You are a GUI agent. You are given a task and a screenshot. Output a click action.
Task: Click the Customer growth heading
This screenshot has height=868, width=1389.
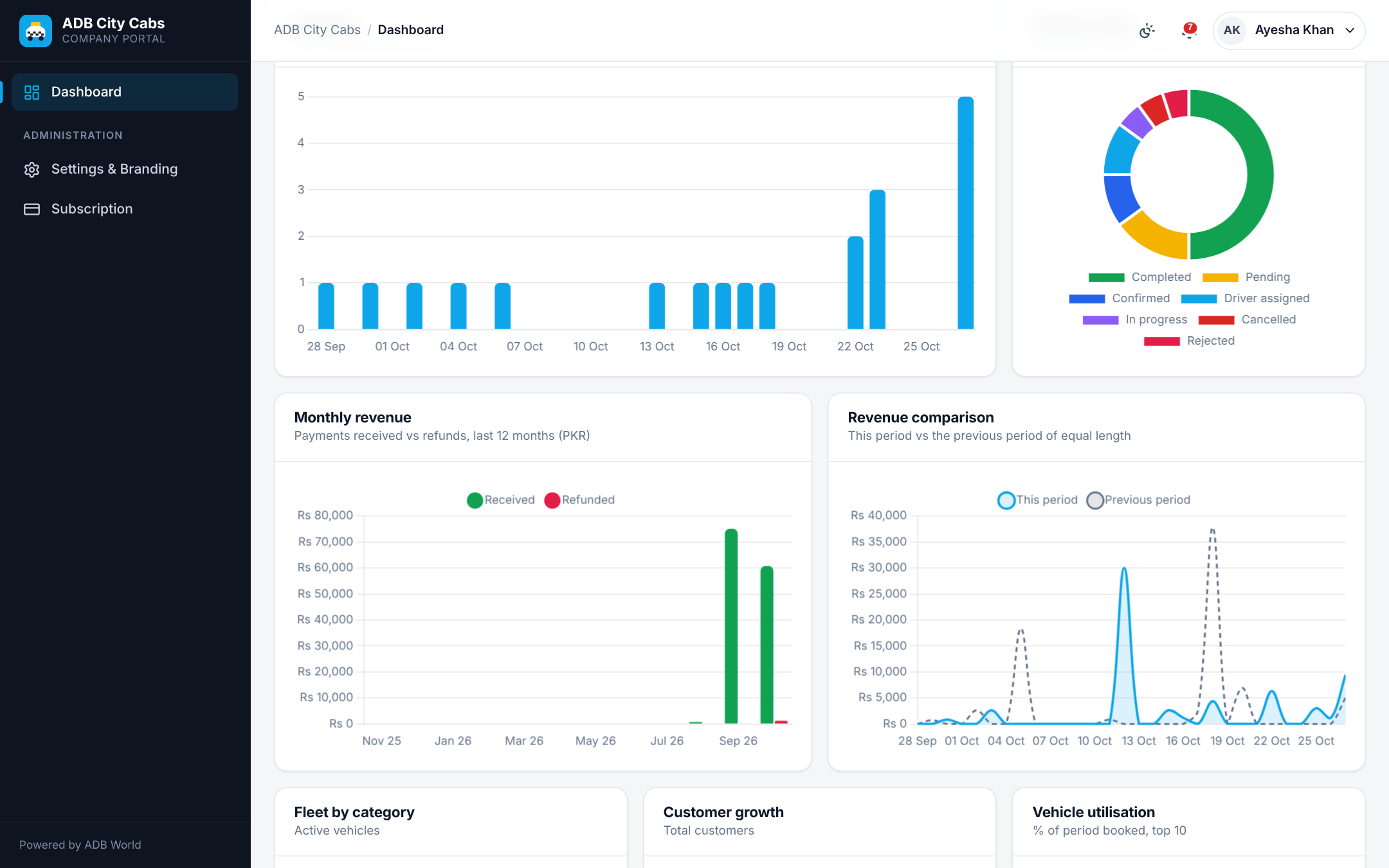pos(723,812)
